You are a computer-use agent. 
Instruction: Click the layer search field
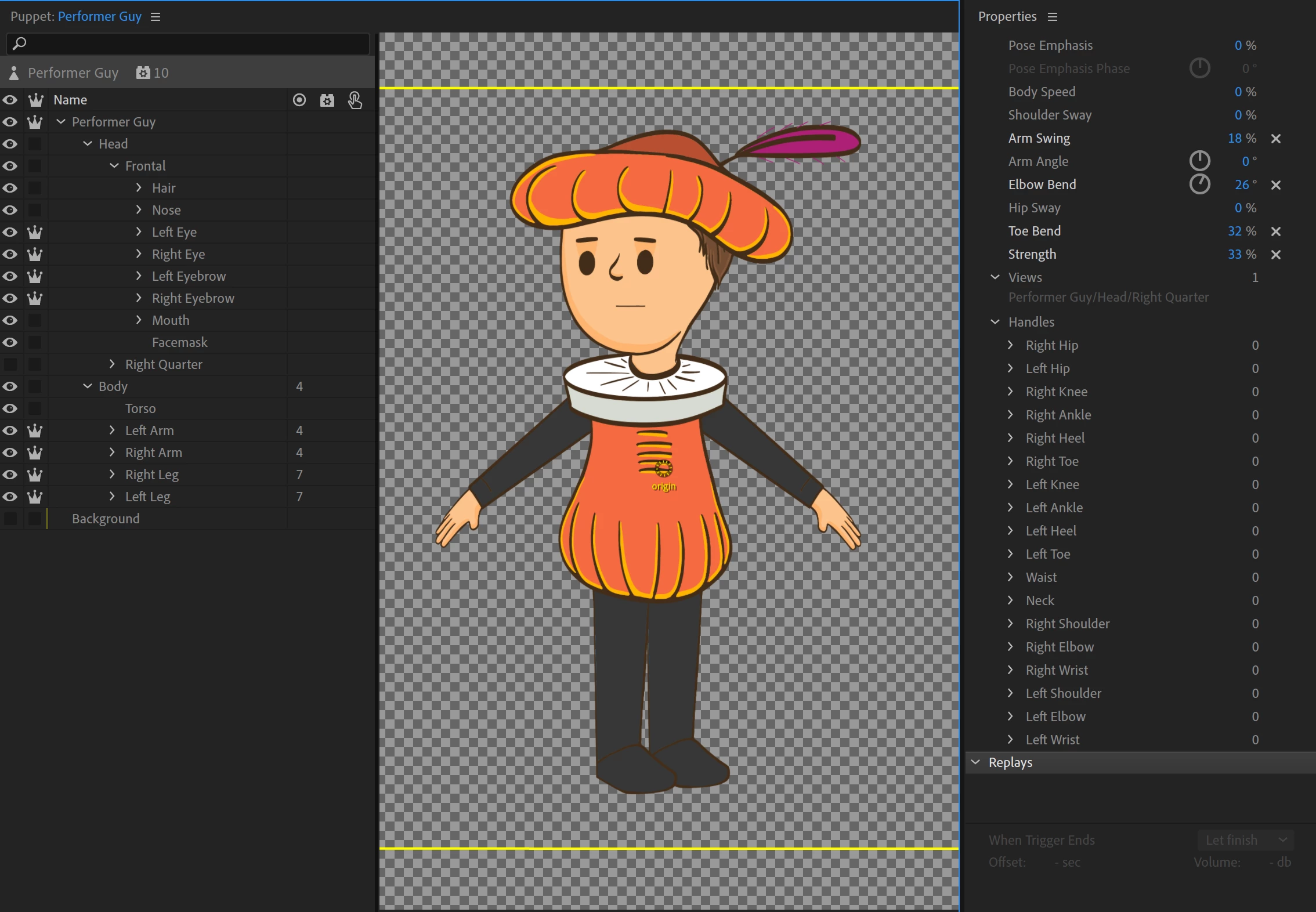188,44
